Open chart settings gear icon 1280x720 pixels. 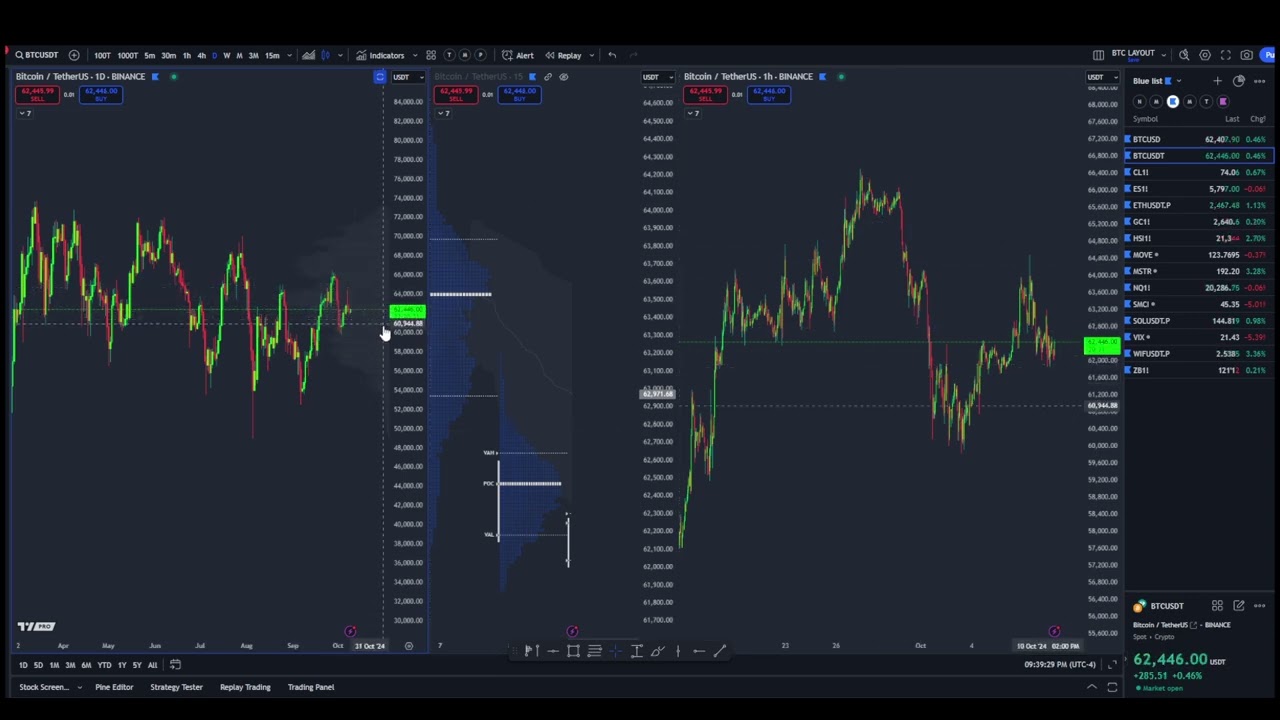coord(1205,55)
